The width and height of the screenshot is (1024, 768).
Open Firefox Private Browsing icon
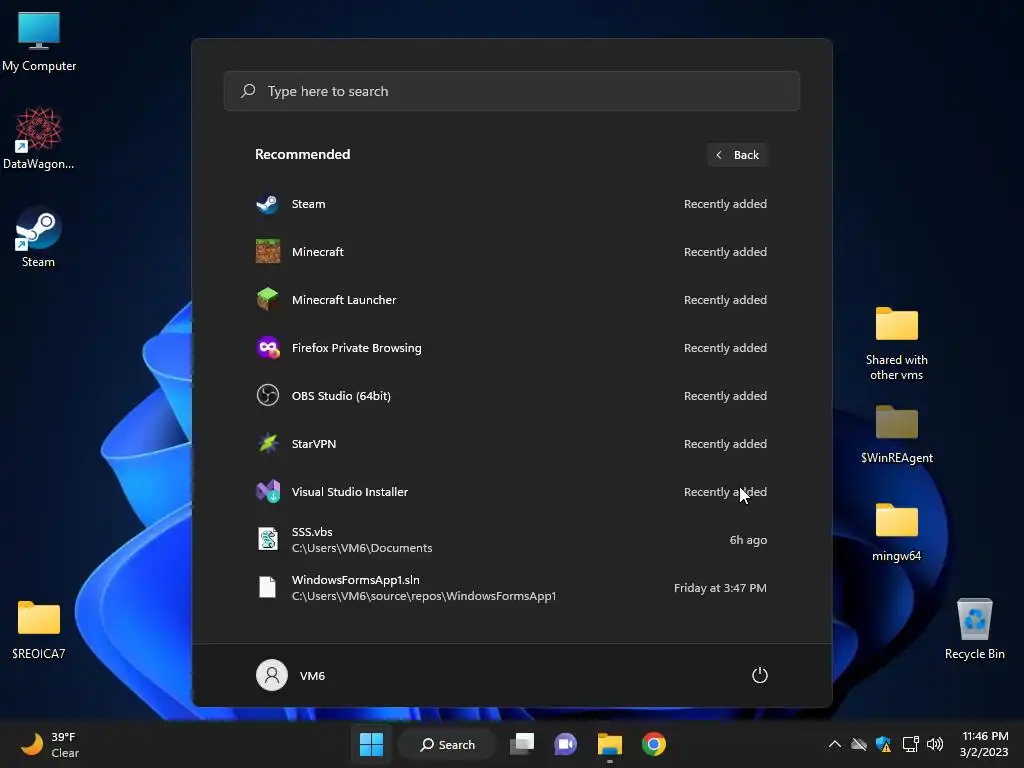coord(268,347)
